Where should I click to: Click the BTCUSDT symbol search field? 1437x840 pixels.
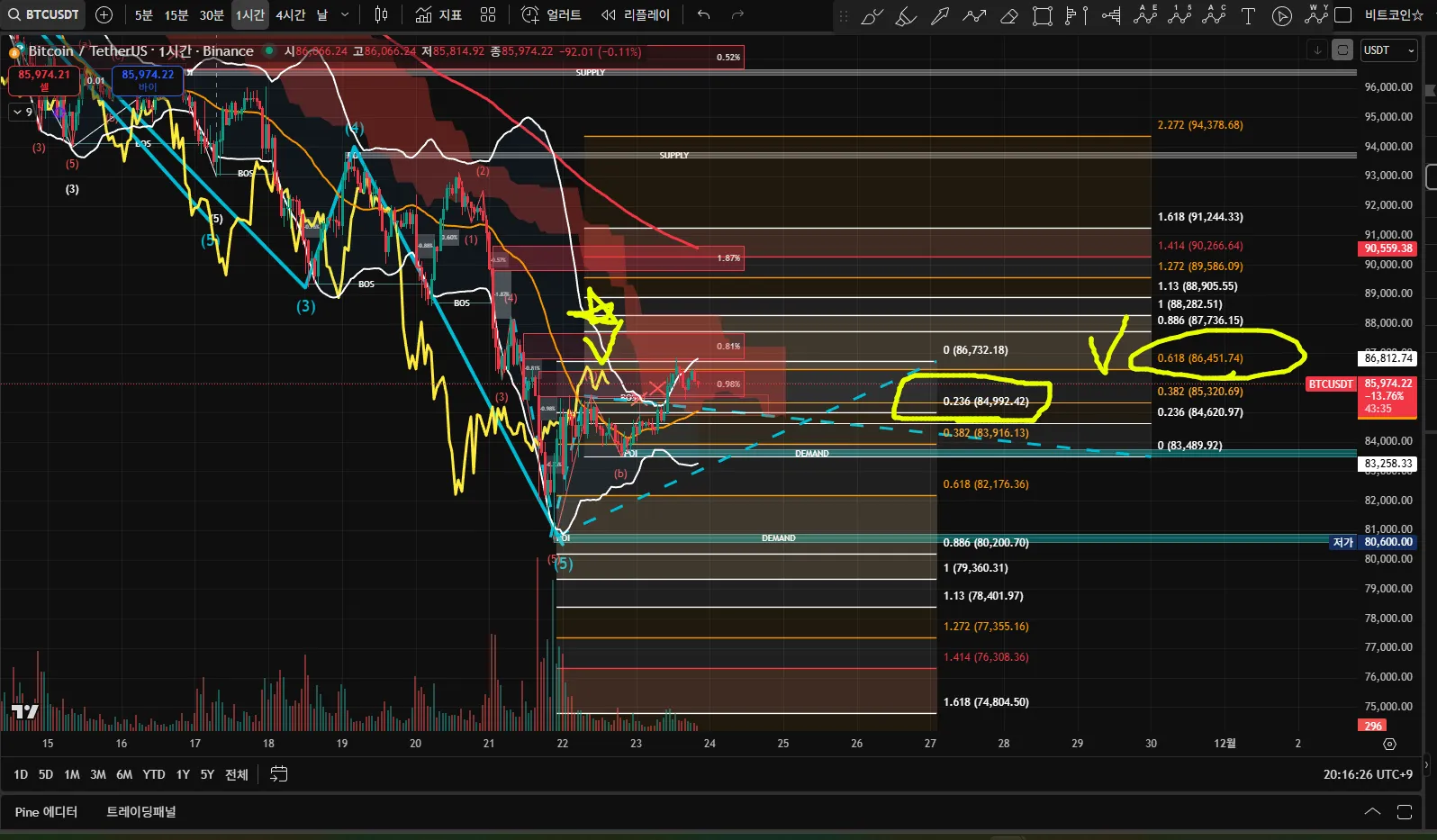[x=43, y=14]
